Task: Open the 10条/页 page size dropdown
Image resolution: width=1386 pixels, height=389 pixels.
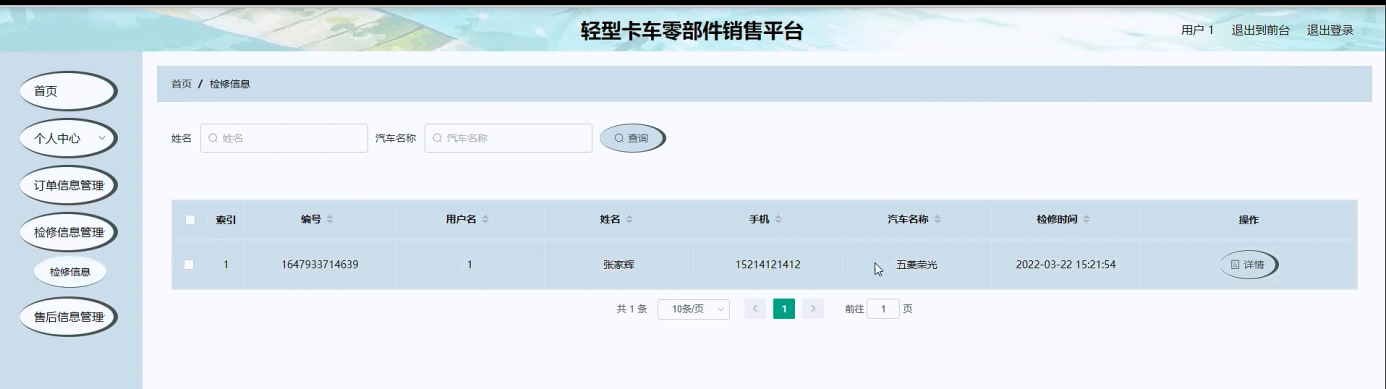Action: click(693, 309)
